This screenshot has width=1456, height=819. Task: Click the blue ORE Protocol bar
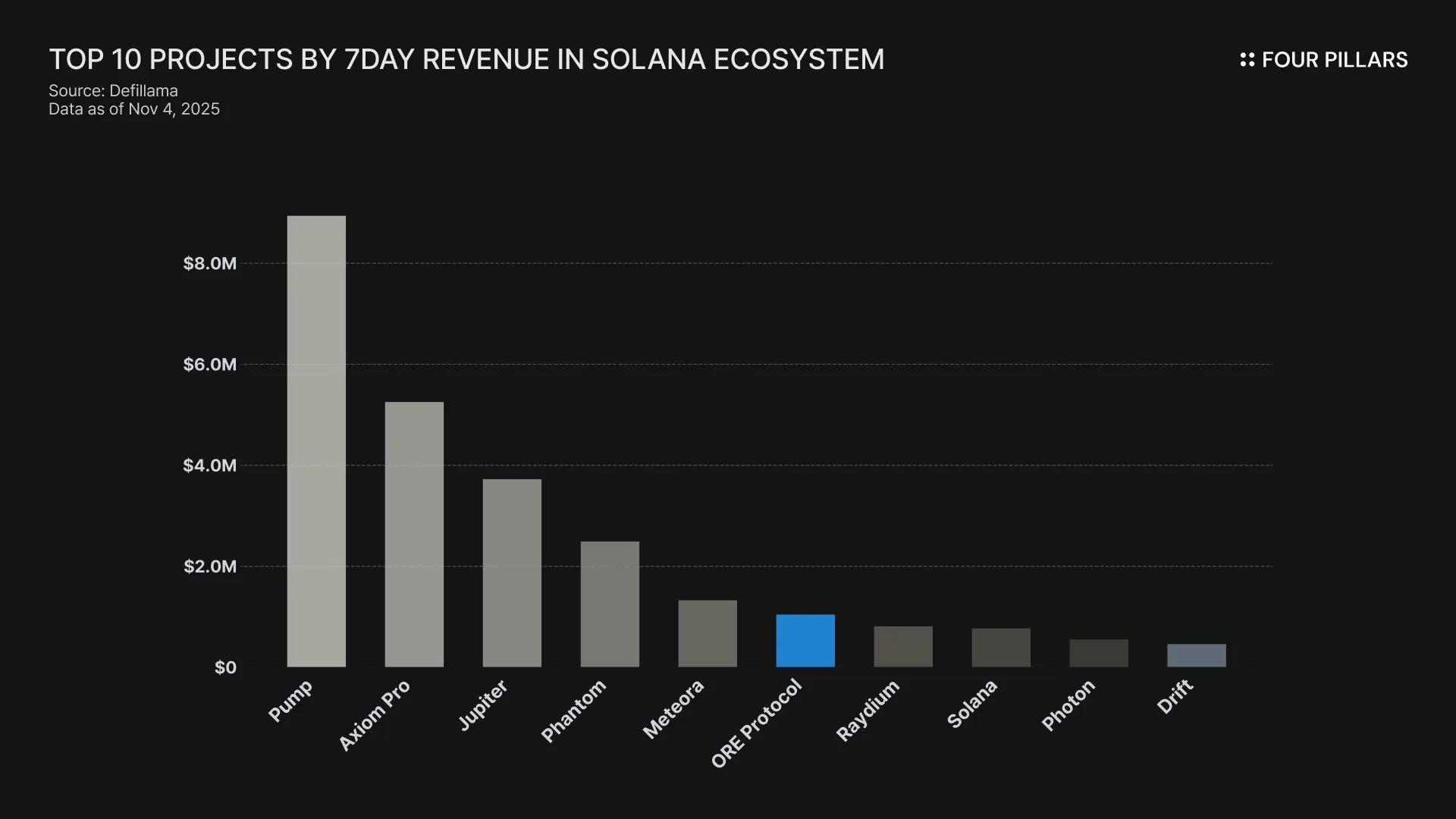click(x=805, y=641)
